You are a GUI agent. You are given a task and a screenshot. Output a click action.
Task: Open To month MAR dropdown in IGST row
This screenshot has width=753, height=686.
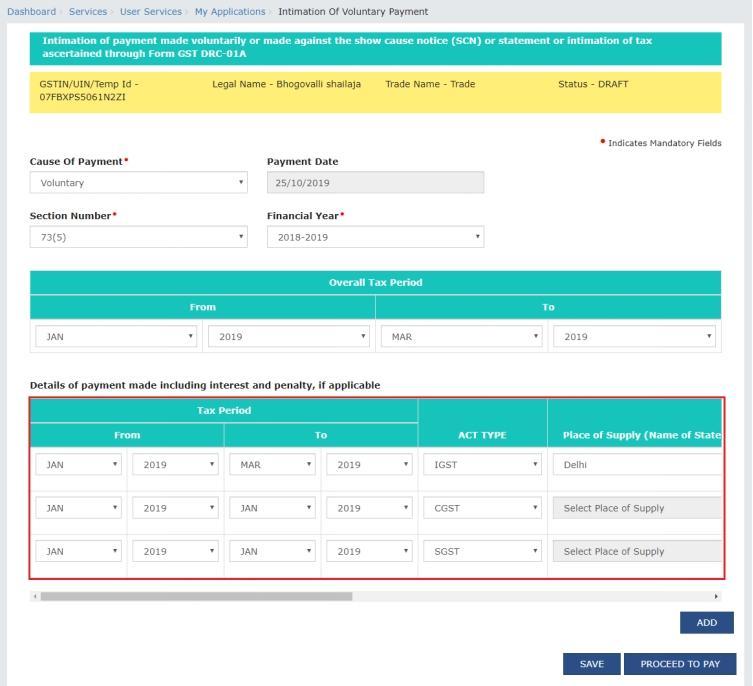[272, 465]
